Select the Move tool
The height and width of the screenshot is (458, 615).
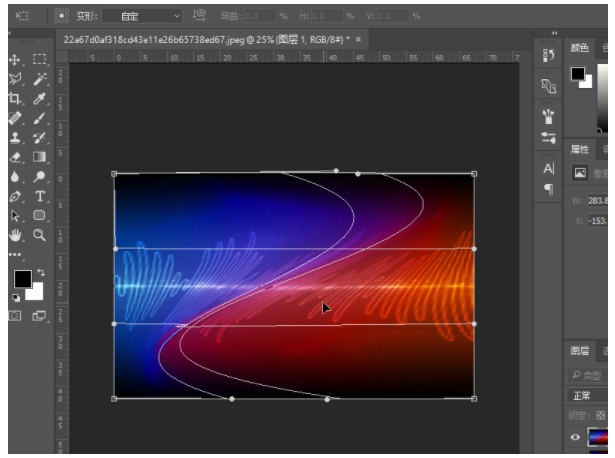click(x=16, y=60)
